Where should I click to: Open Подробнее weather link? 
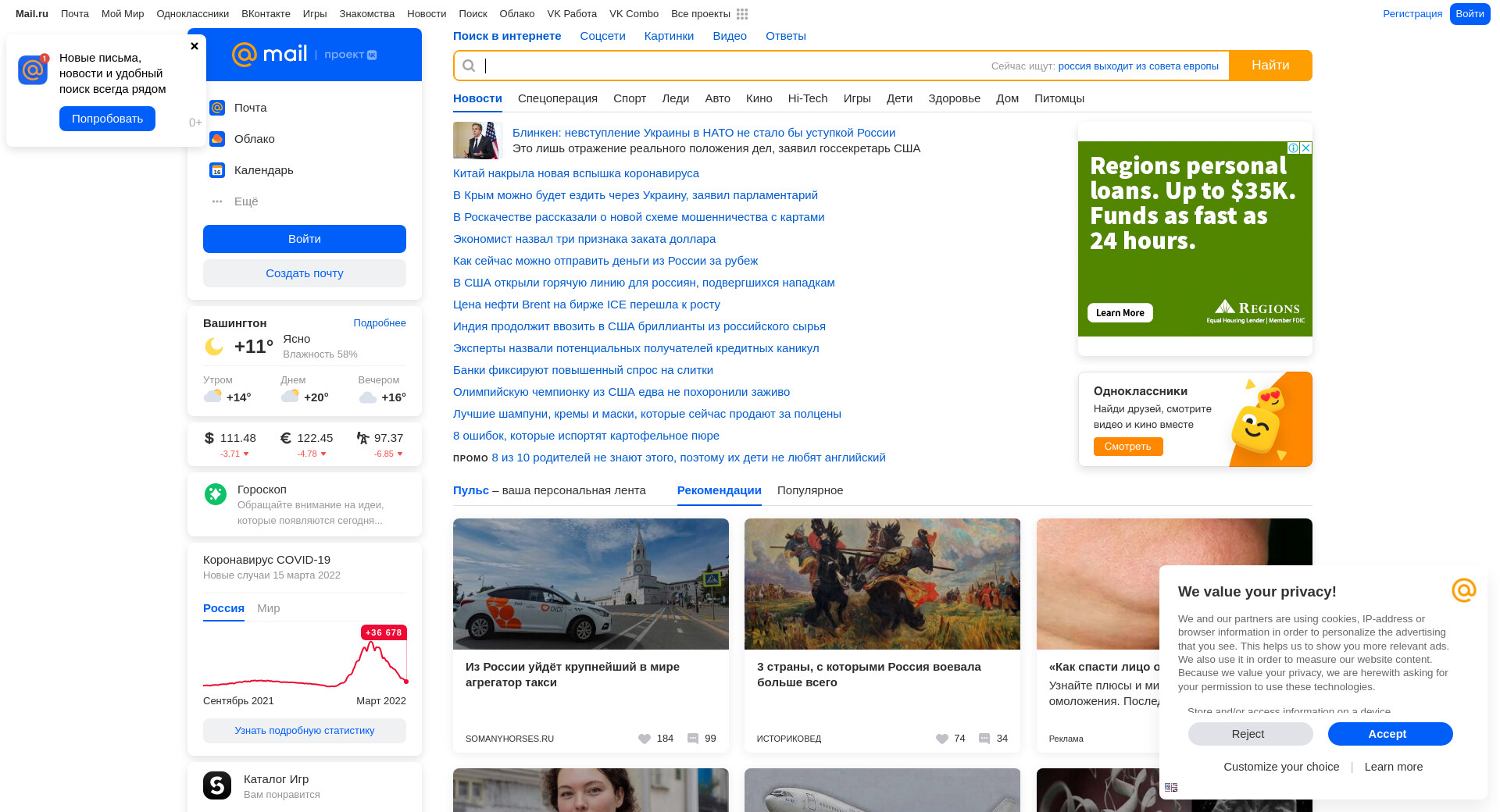coord(380,323)
